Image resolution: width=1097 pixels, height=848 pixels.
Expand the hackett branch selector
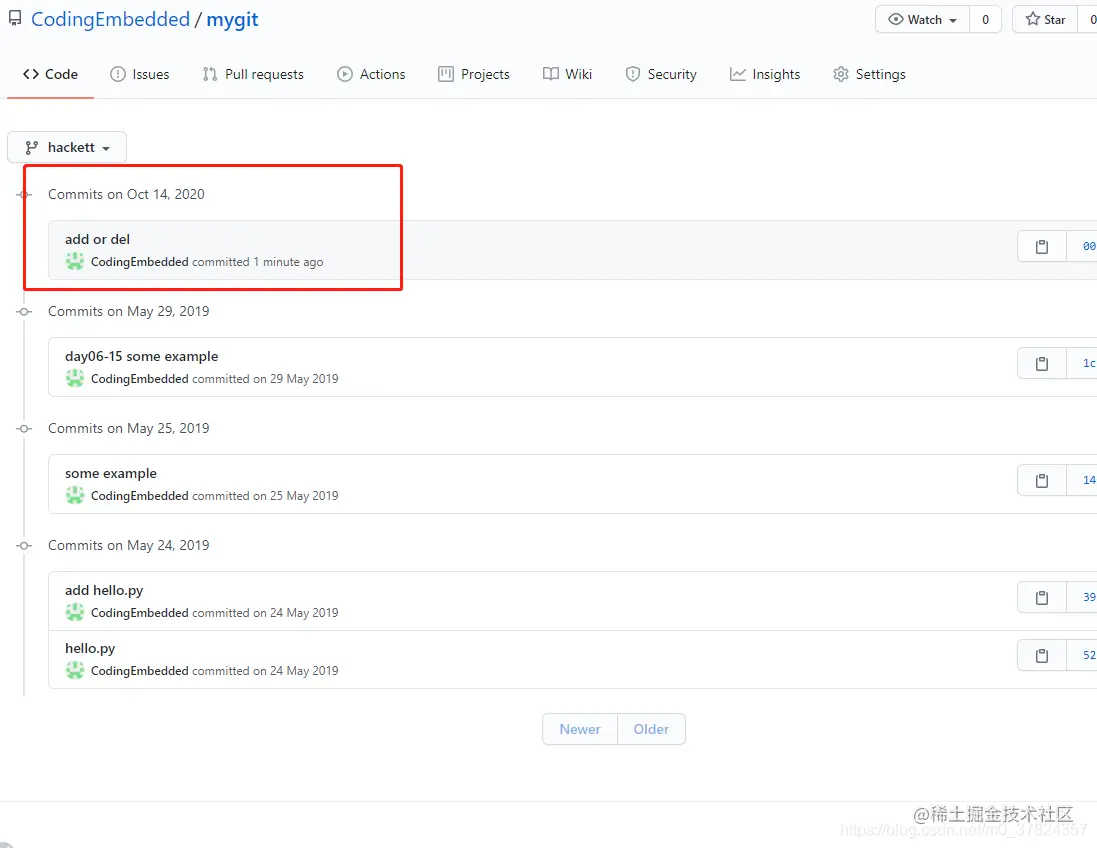click(x=67, y=148)
